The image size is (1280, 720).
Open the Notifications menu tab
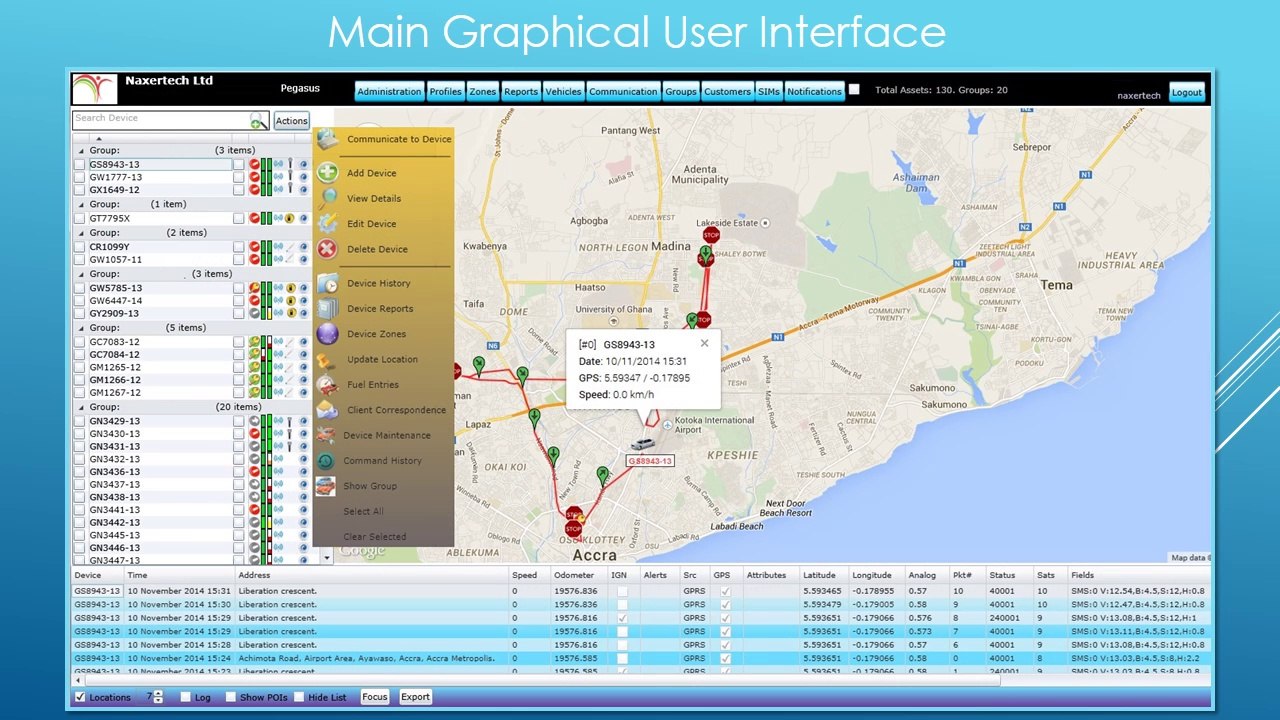(814, 92)
